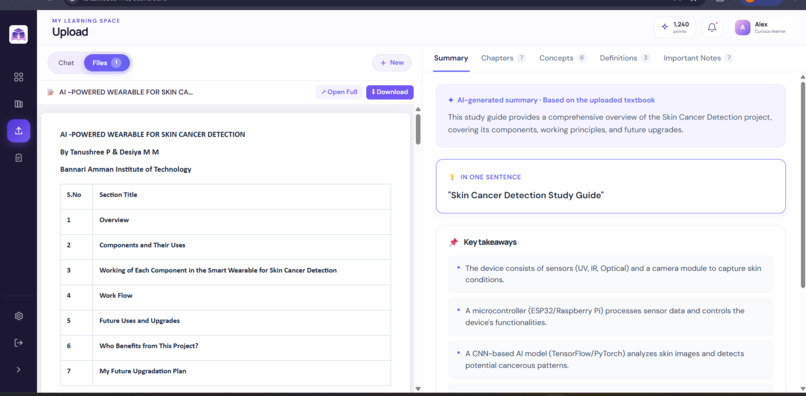Click the 'Key takeaways' heading

click(x=490, y=242)
